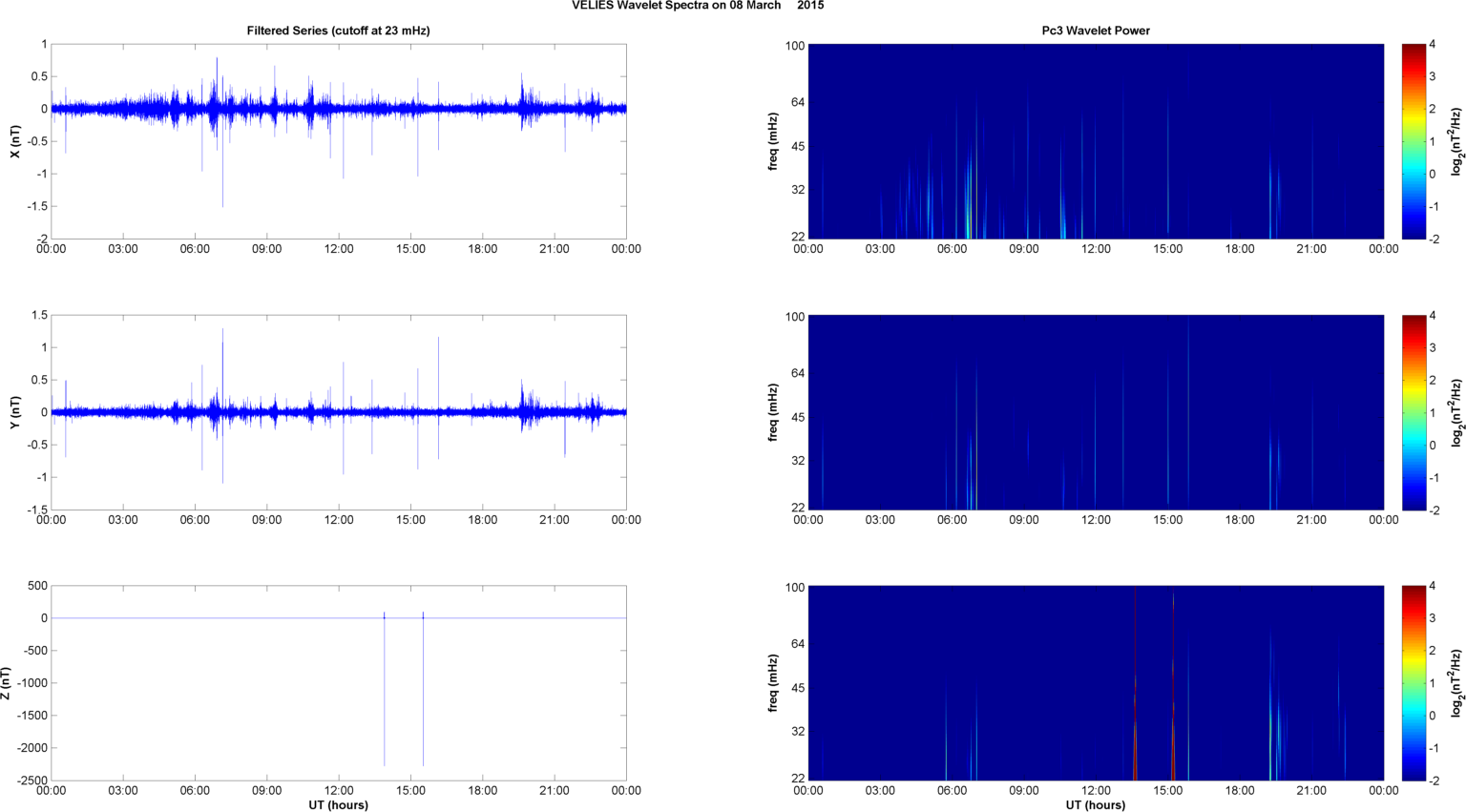The height and width of the screenshot is (812, 1466).
Task: Click the '09:00' tick under the top spectrogram
Action: 1024,249
